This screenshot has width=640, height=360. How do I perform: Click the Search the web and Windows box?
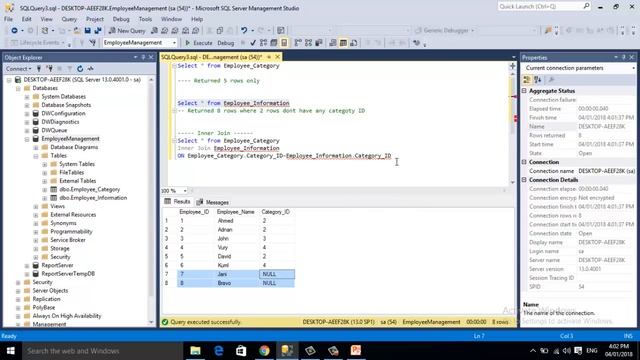[102, 351]
